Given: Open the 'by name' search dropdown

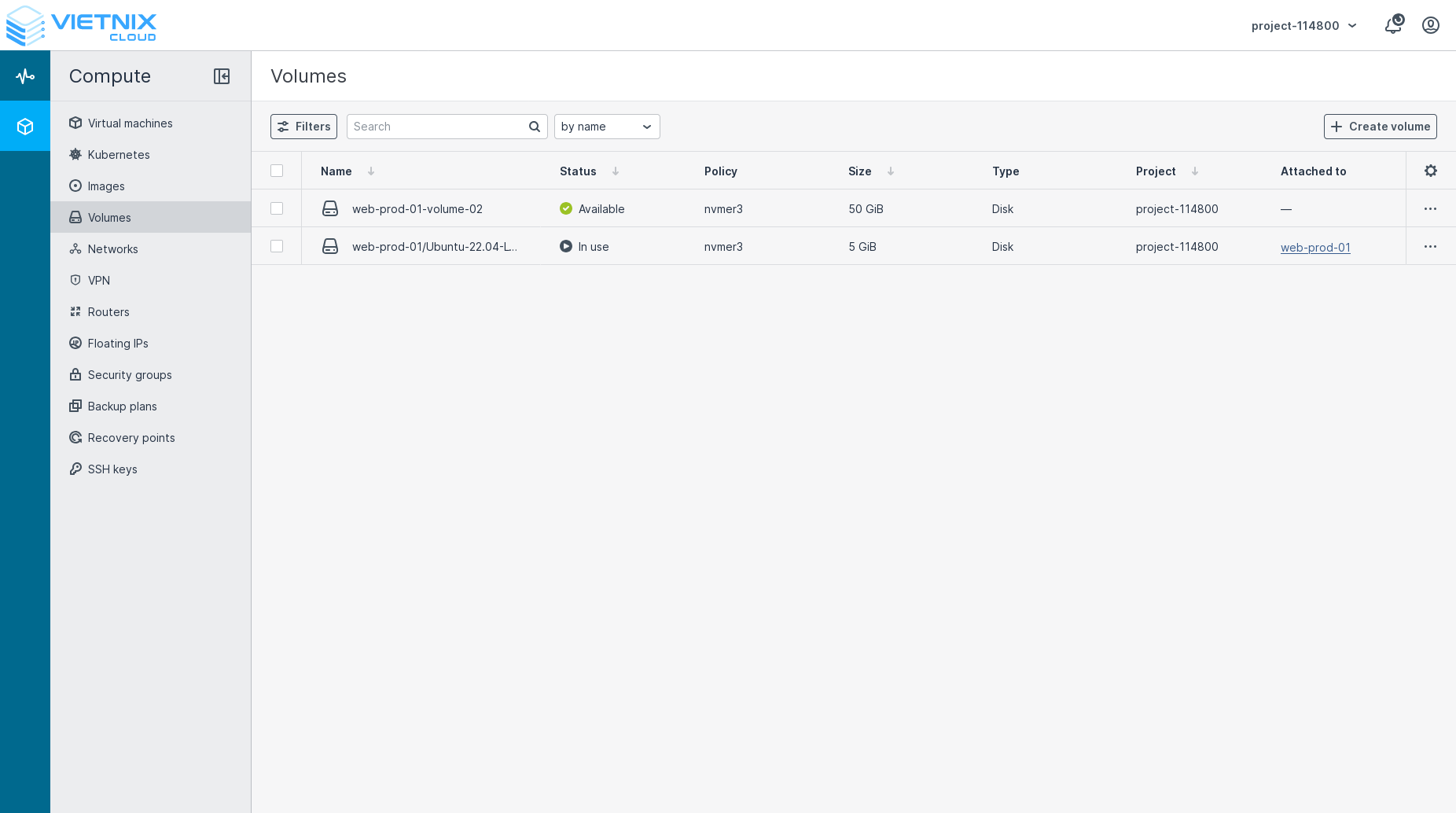Looking at the screenshot, I should click(x=606, y=127).
